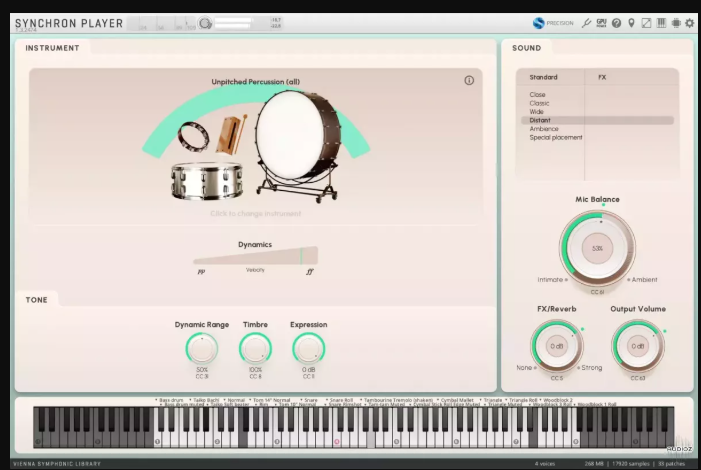Viewport: 701px width, 470px height.
Task: Click the woodblock image
Action: coord(231,134)
